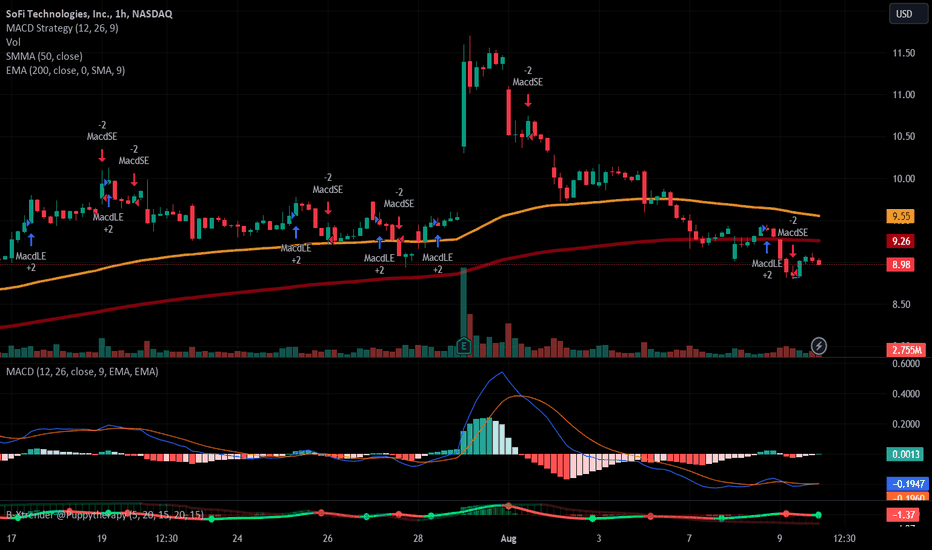The height and width of the screenshot is (550, 932).
Task: Click the SMMA (50, close) legend
Action: tap(44, 56)
